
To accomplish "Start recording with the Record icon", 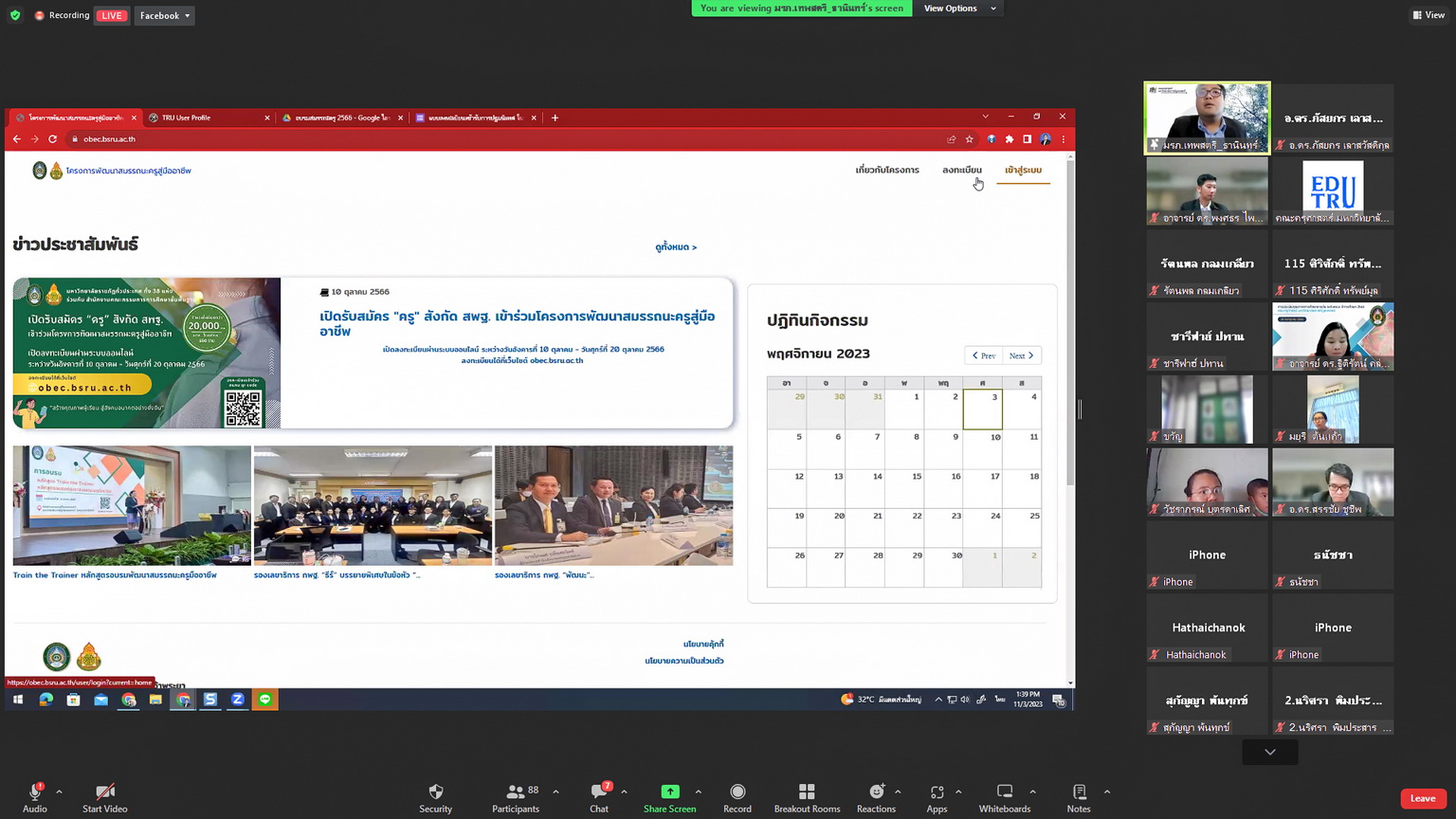I will click(737, 792).
